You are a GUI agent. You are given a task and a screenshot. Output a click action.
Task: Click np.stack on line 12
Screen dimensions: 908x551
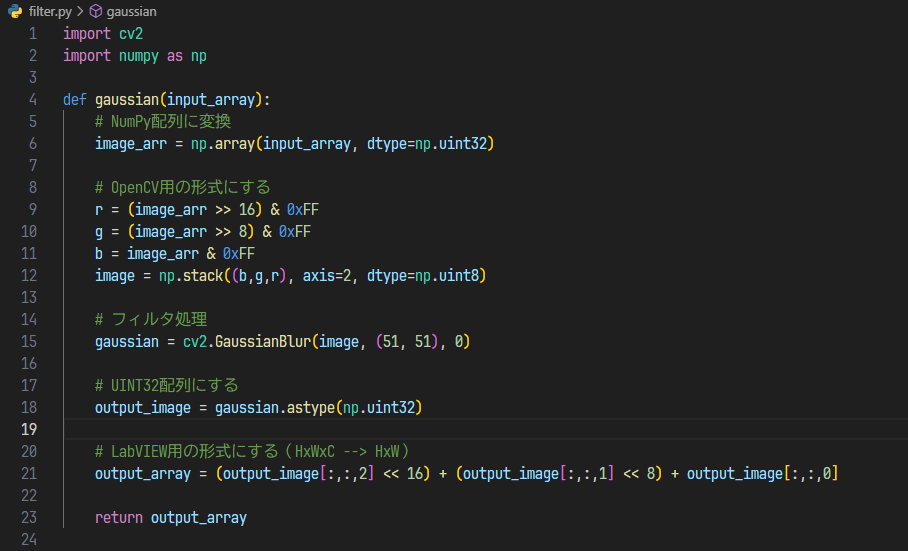pos(191,276)
